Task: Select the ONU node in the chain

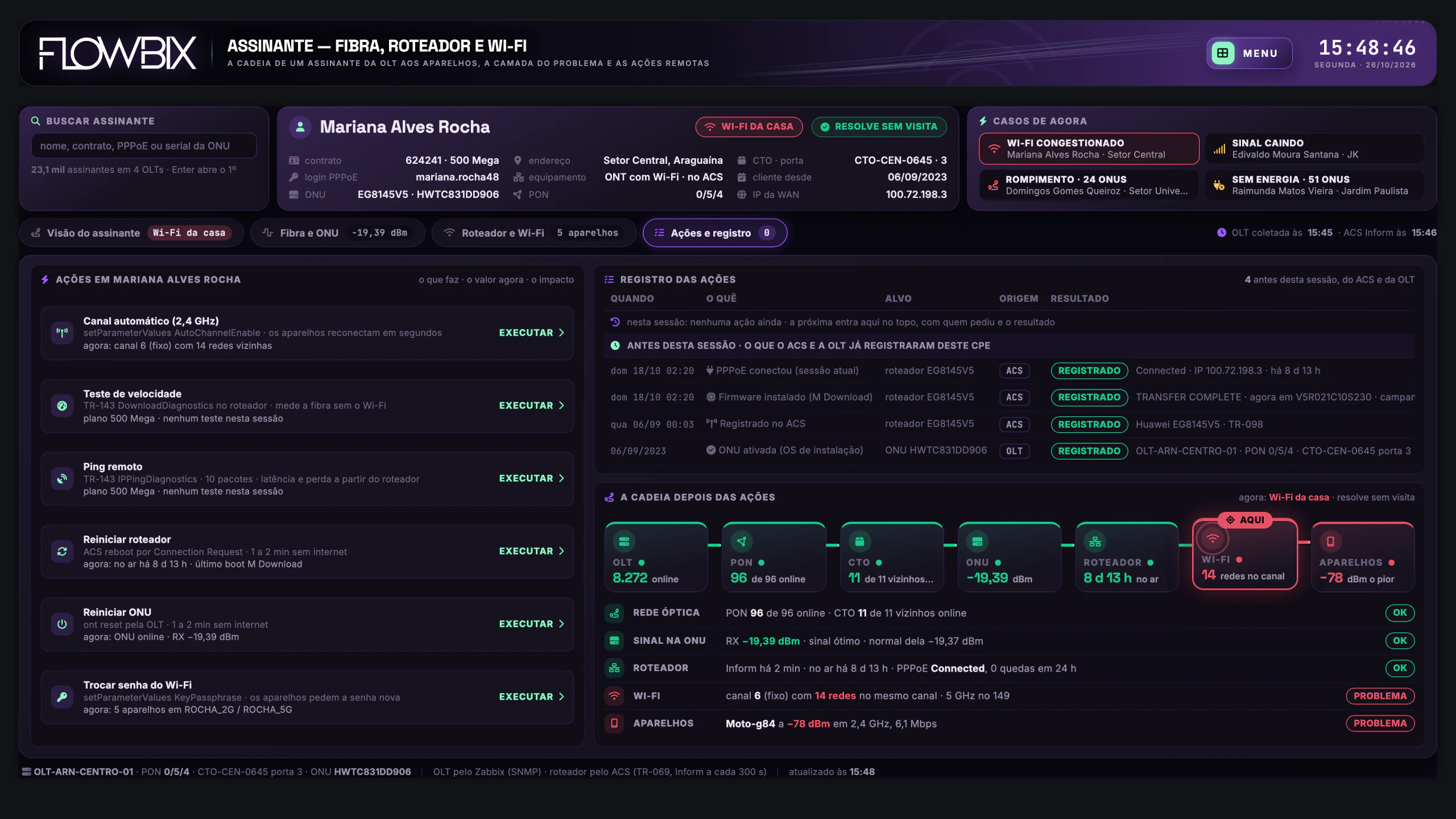Action: (1010, 557)
